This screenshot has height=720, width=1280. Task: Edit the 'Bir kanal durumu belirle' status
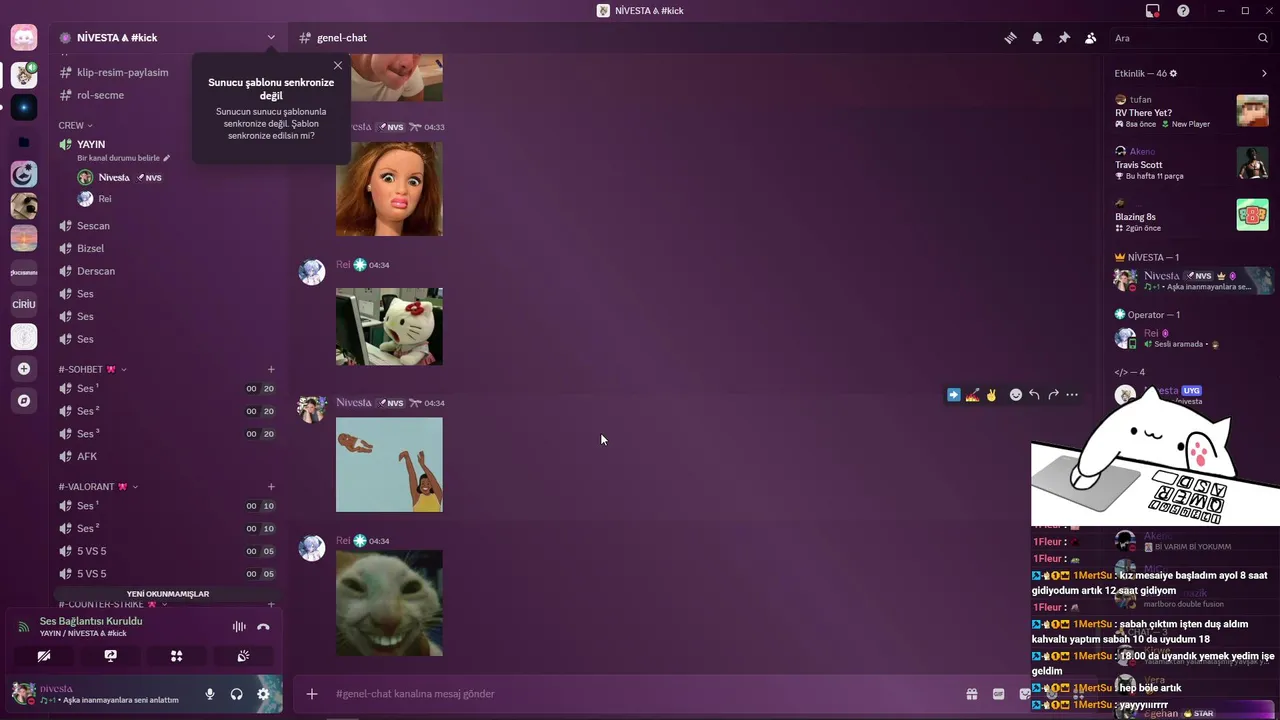124,158
